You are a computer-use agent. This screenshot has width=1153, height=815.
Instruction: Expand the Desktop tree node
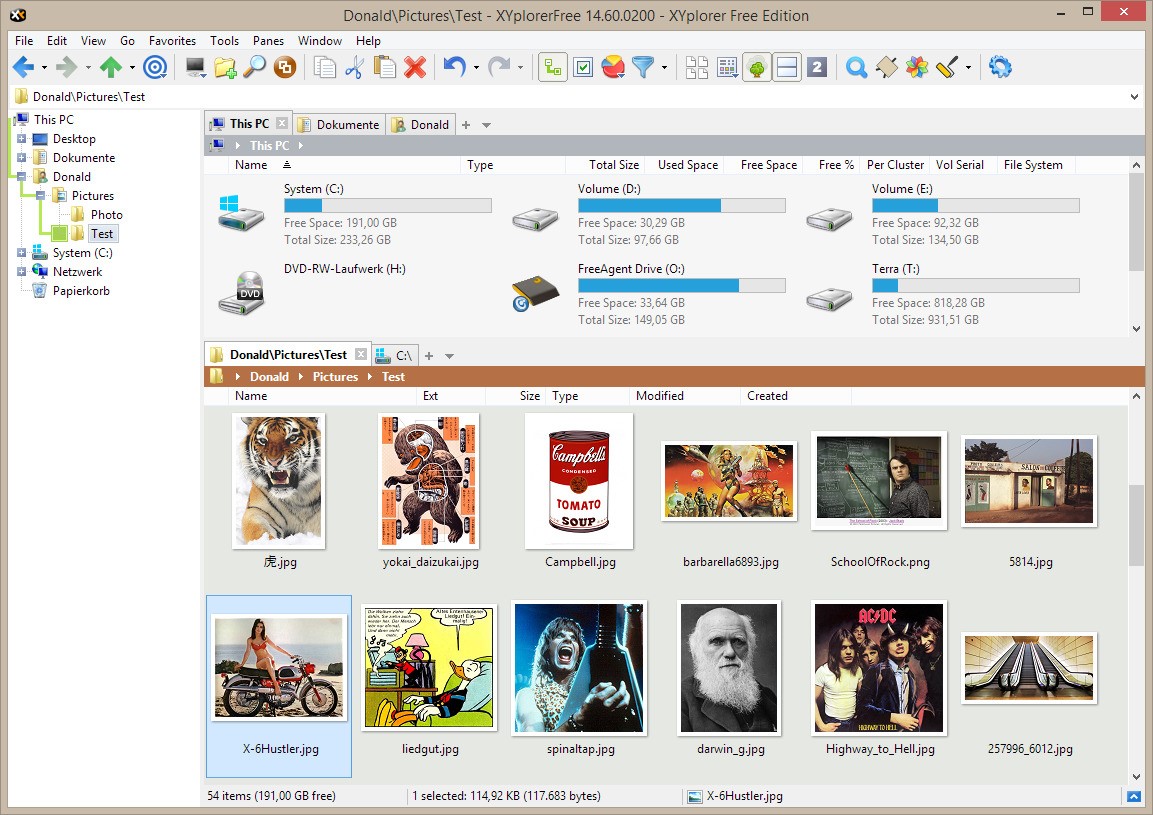(x=21, y=138)
